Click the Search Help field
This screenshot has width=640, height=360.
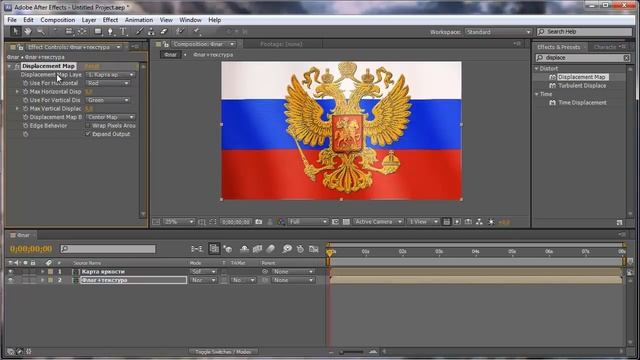tap(584, 31)
